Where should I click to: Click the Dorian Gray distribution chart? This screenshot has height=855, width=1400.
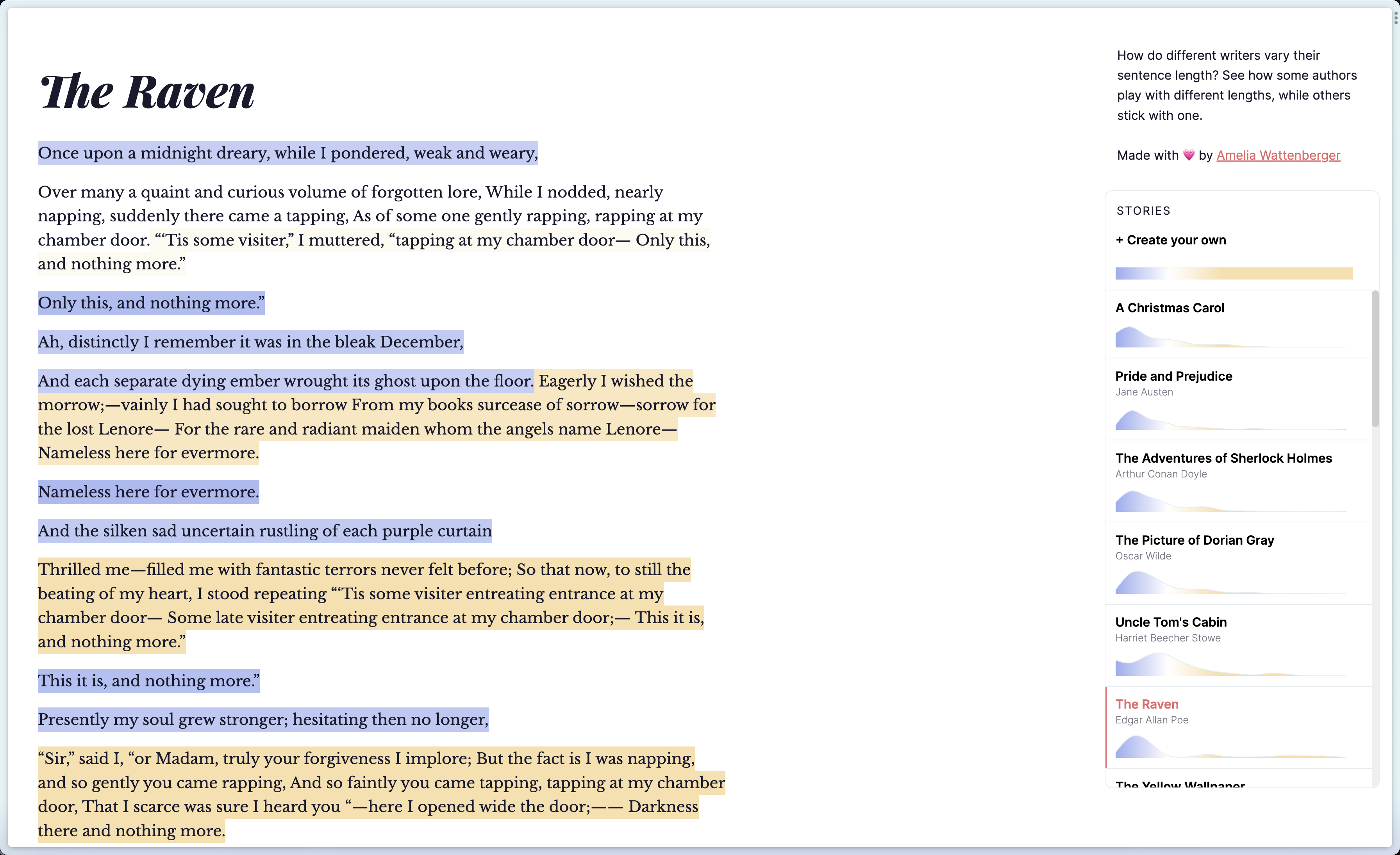coord(1230,583)
